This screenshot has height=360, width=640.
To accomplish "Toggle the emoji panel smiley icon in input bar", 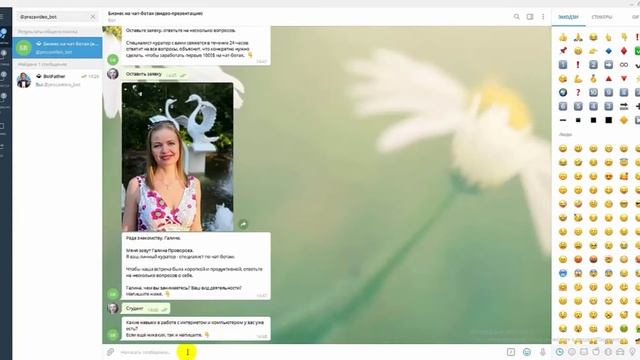I will 527,352.
